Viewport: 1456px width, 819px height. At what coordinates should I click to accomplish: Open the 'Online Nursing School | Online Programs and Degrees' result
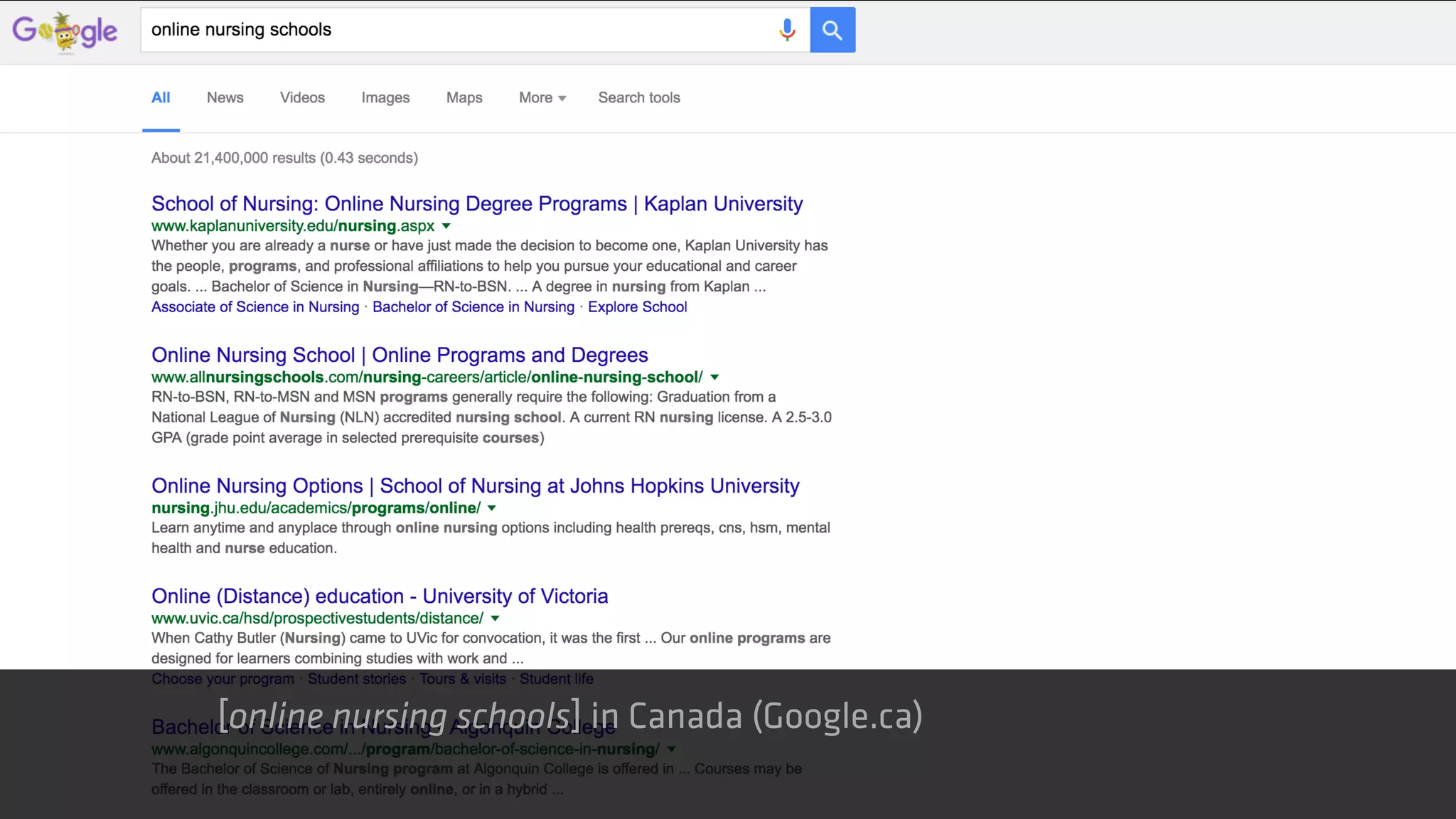(400, 355)
